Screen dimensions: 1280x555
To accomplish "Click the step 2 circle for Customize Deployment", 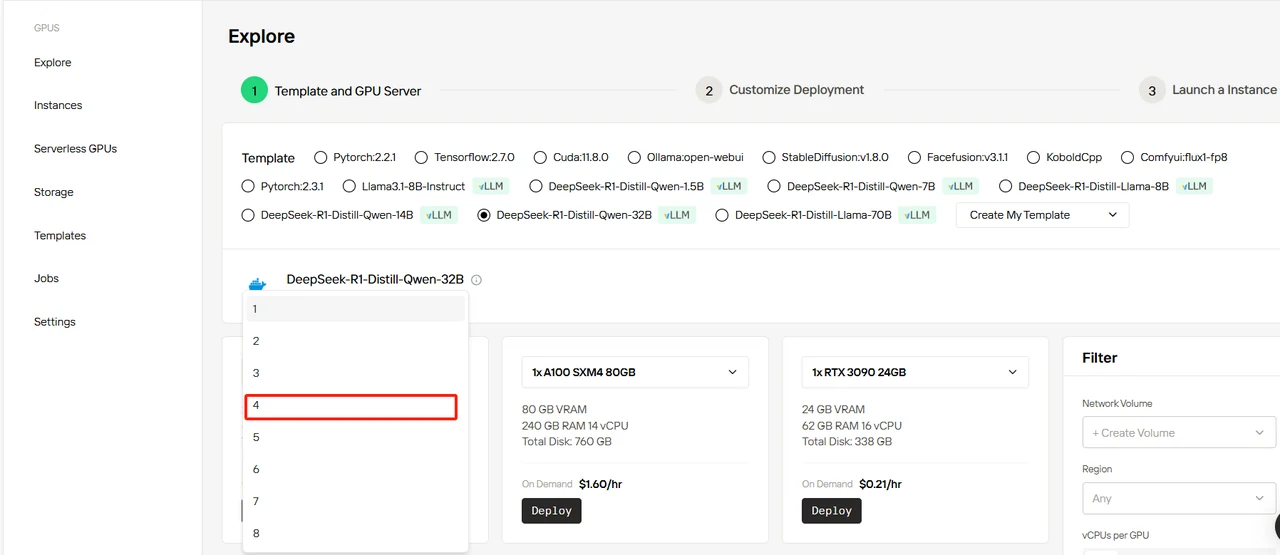I will (x=708, y=90).
